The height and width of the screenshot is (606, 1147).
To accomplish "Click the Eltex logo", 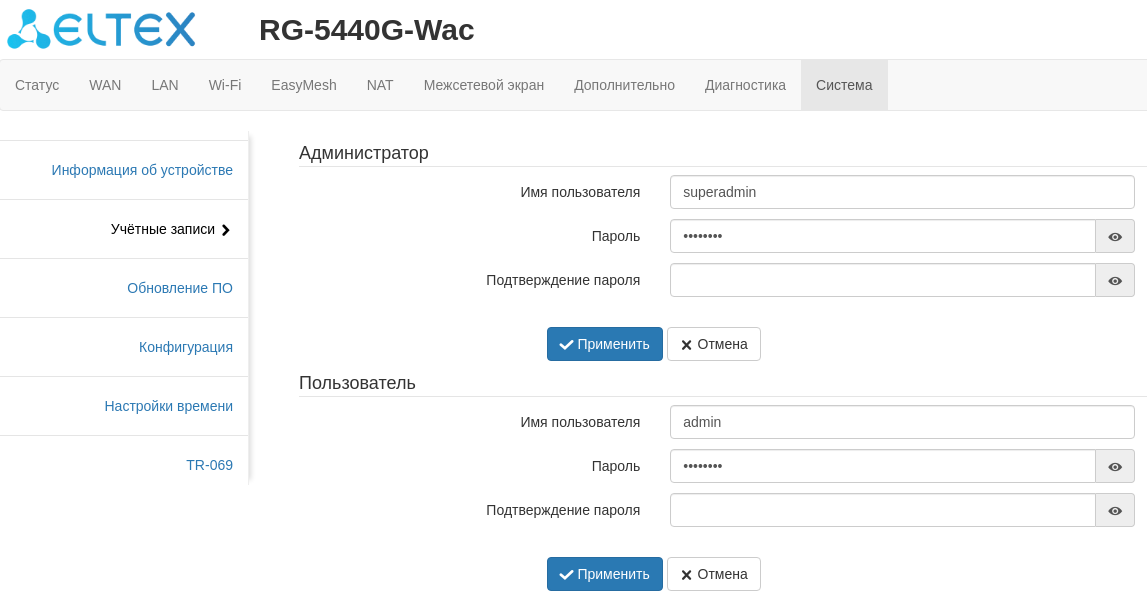I will [101, 29].
